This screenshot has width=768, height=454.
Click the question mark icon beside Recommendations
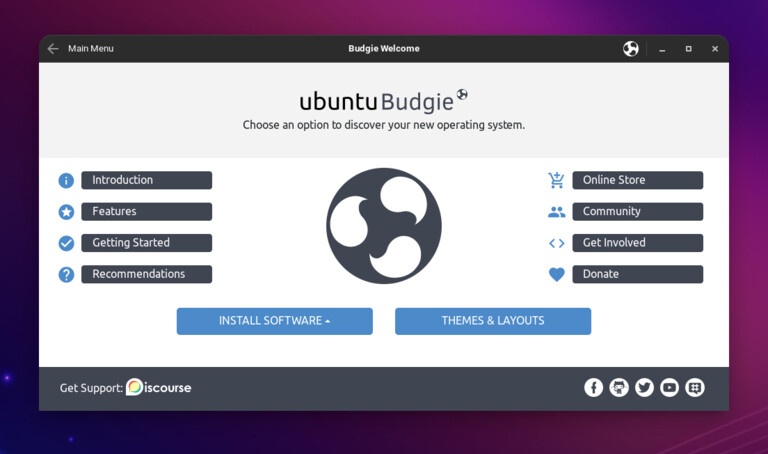[66, 274]
